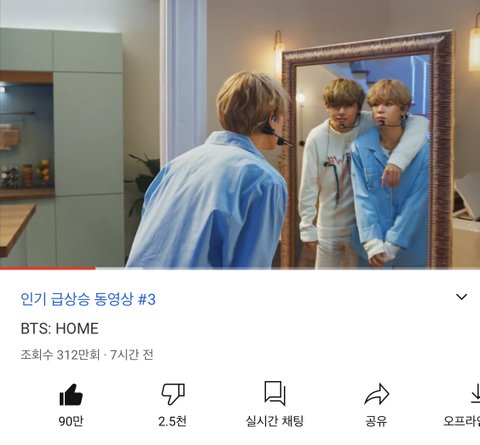480x445 pixels.
Task: Select the 실시간 채팅 label
Action: pos(275,421)
